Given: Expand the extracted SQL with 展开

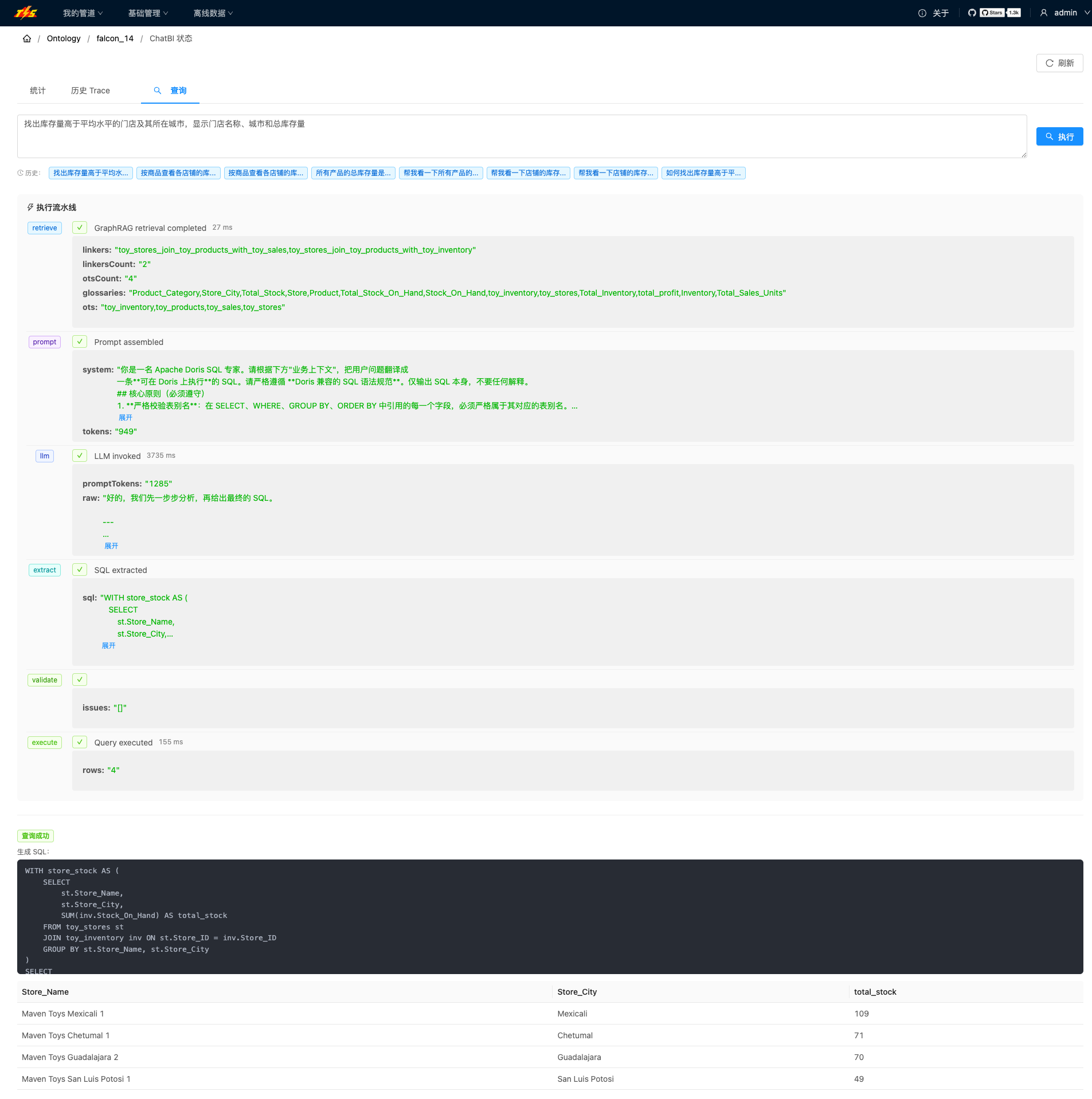Looking at the screenshot, I should (x=108, y=646).
